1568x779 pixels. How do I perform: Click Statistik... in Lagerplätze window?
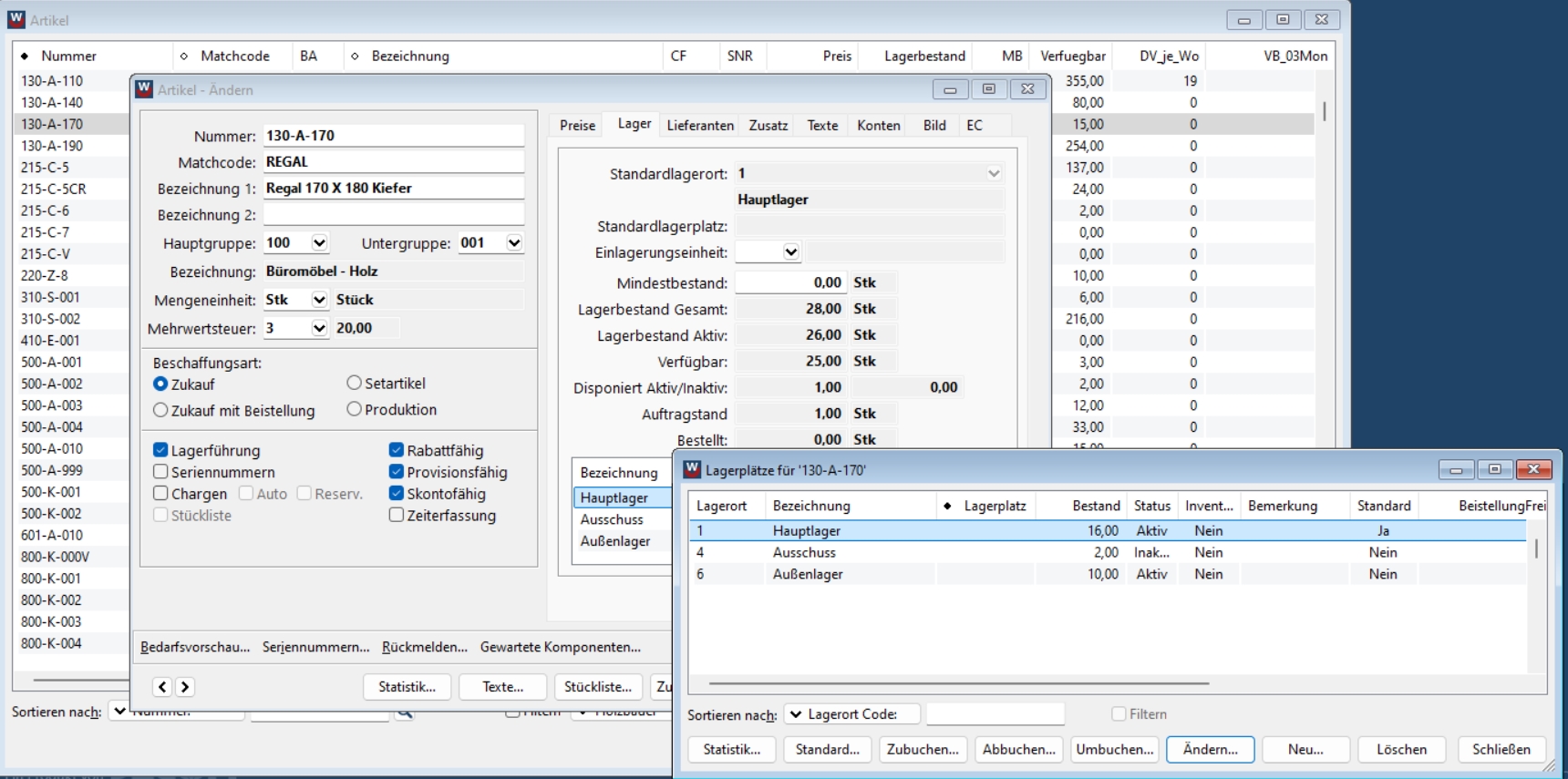[731, 750]
